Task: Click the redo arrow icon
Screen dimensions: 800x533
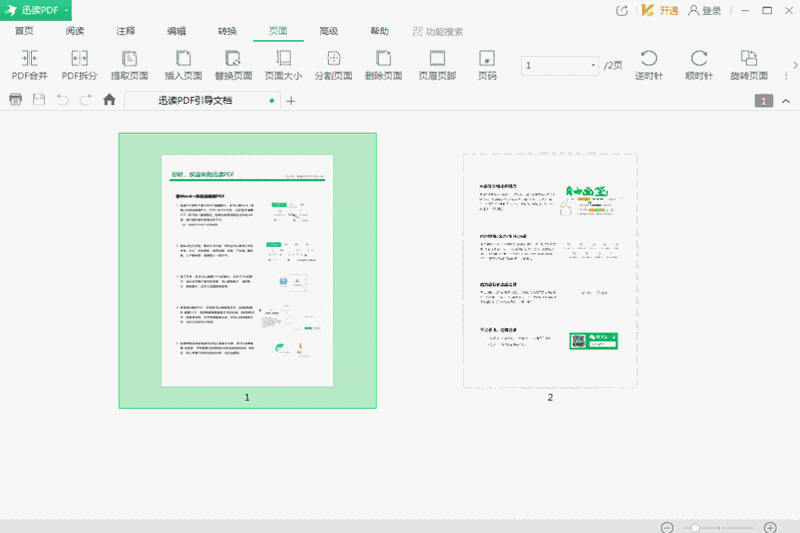Action: tap(85, 99)
